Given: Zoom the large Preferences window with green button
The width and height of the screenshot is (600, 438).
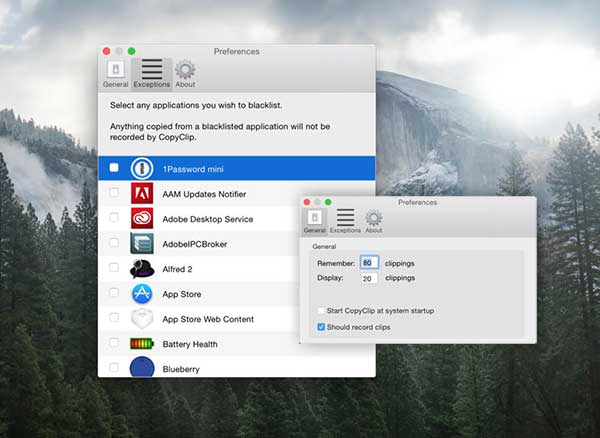Looking at the screenshot, I should coord(132,51).
